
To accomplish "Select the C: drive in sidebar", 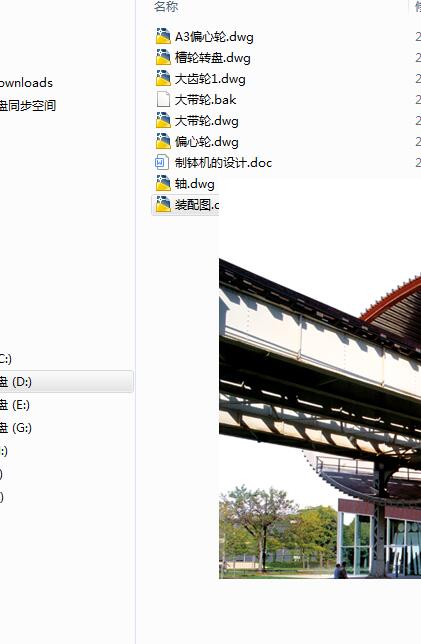I will coord(6,359).
